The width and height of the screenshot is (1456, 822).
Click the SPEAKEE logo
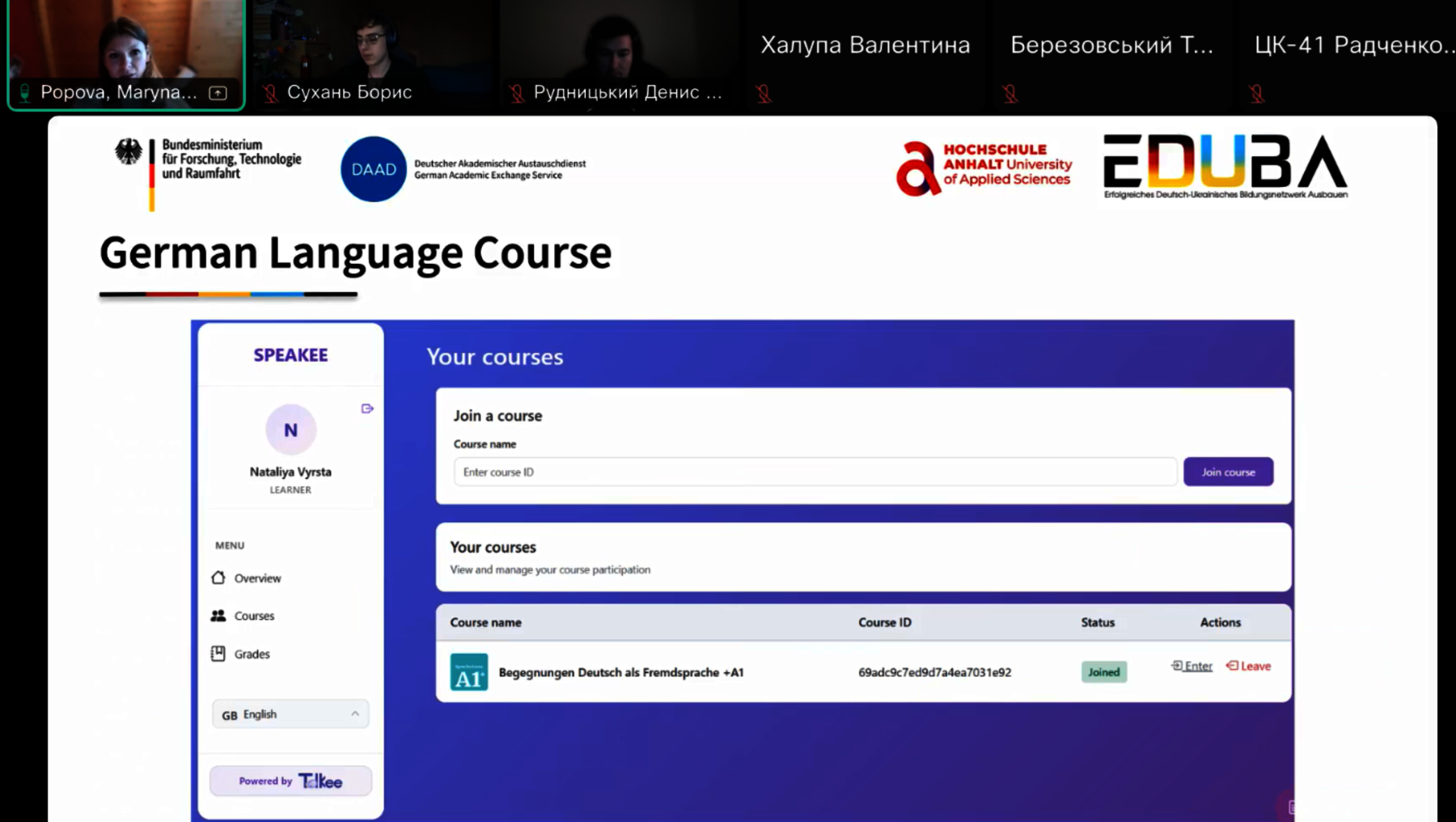[290, 354]
